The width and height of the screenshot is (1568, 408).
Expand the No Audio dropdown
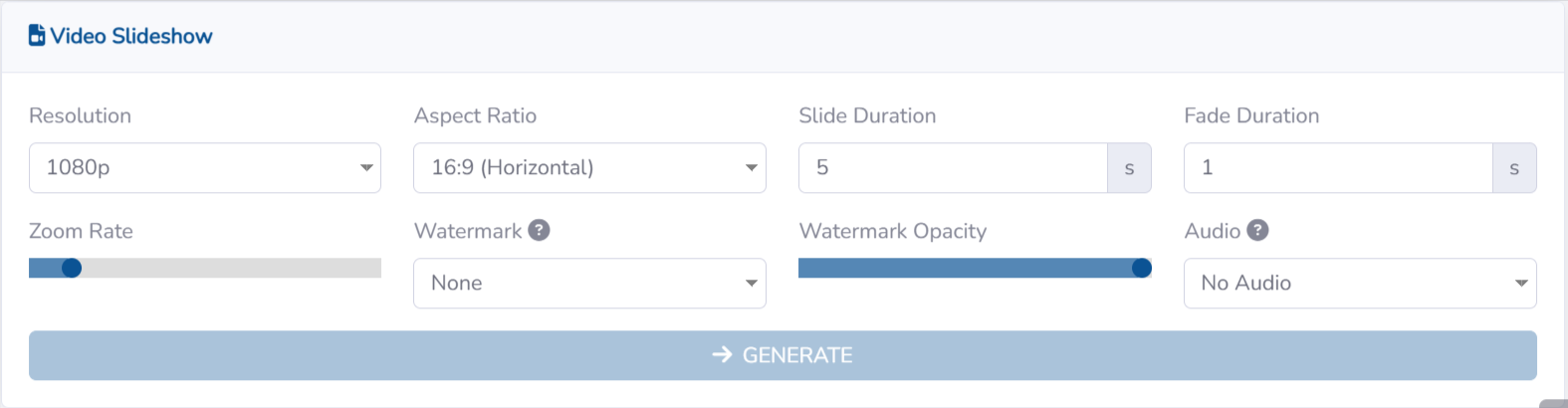(x=1359, y=284)
